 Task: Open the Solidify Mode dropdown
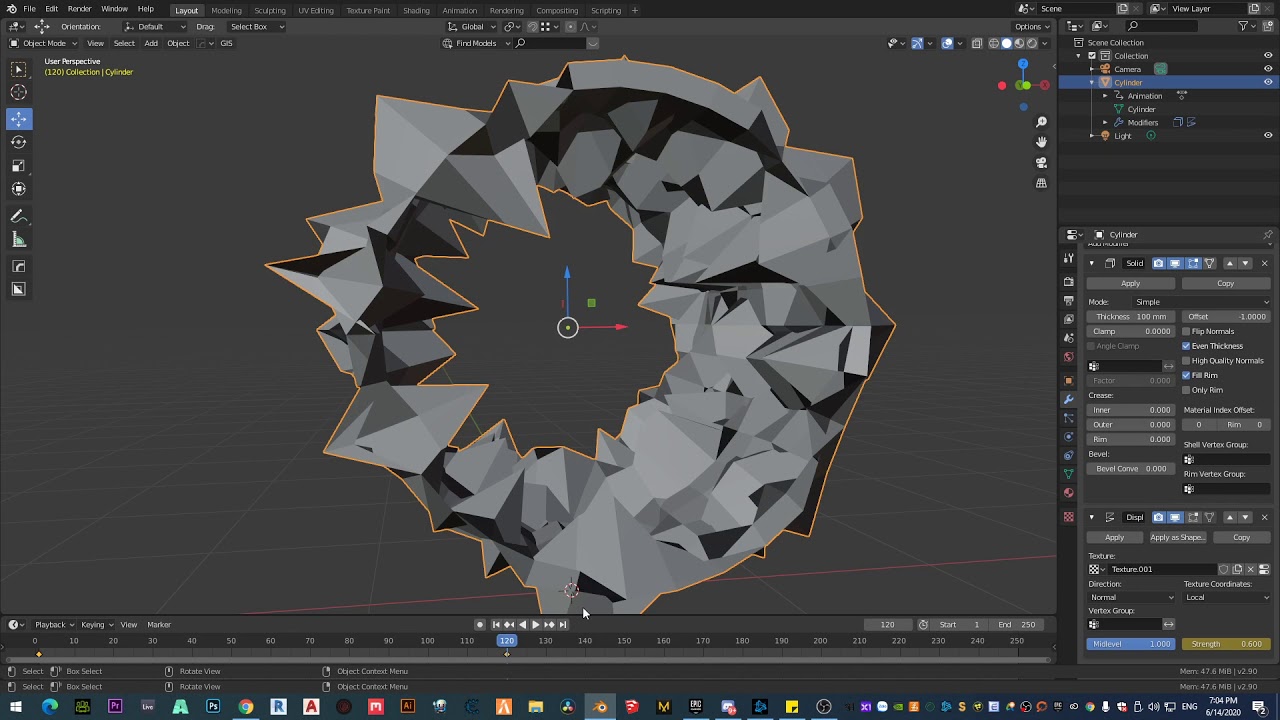point(1201,302)
